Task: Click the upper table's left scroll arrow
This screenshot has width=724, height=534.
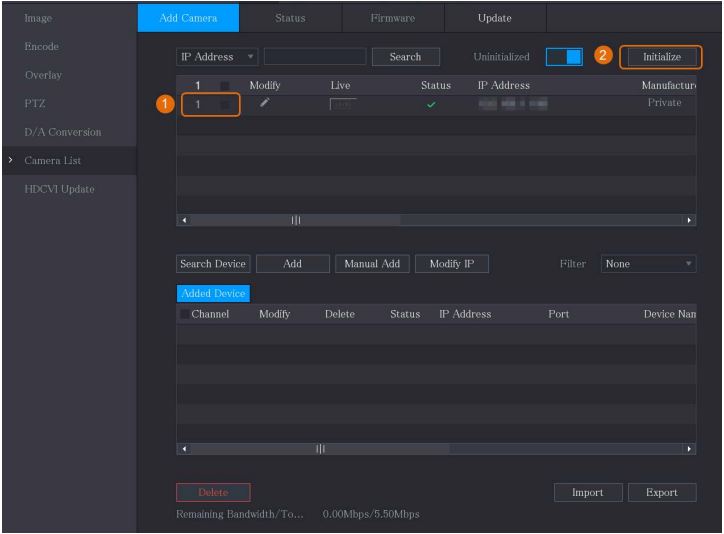Action: [x=184, y=220]
